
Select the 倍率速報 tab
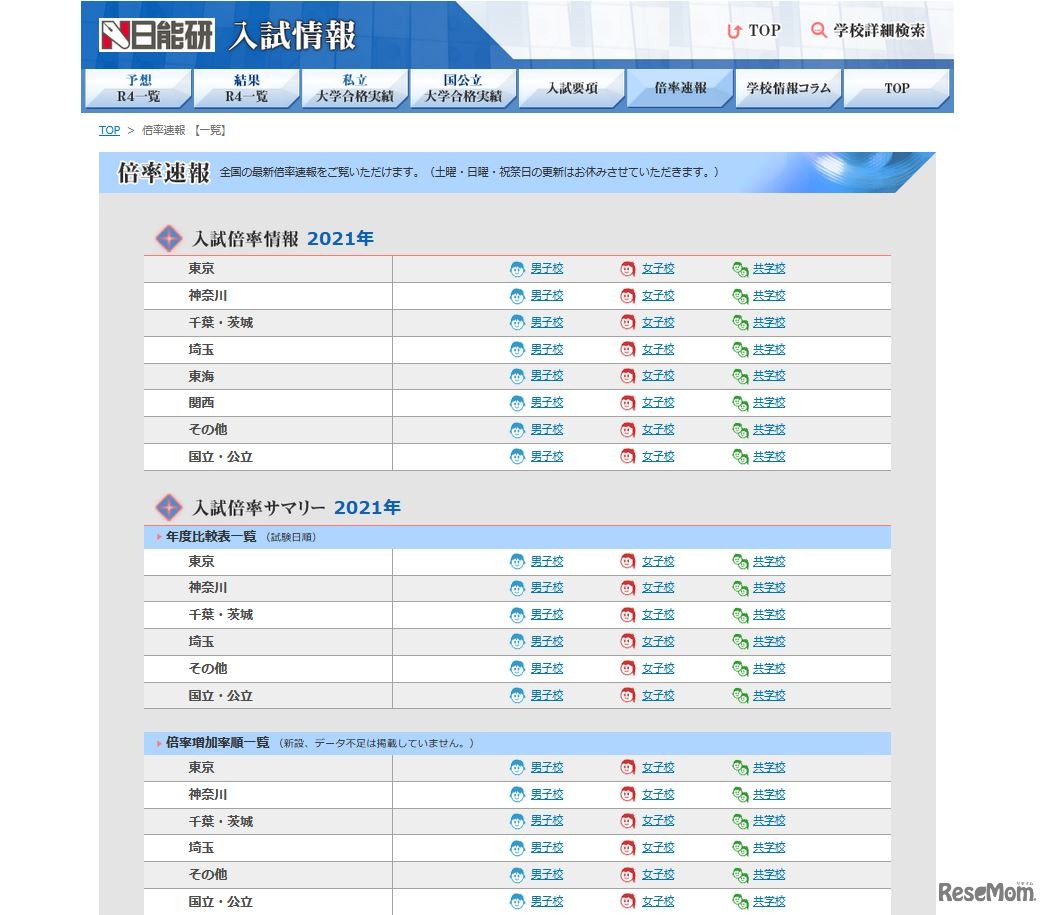coord(680,88)
